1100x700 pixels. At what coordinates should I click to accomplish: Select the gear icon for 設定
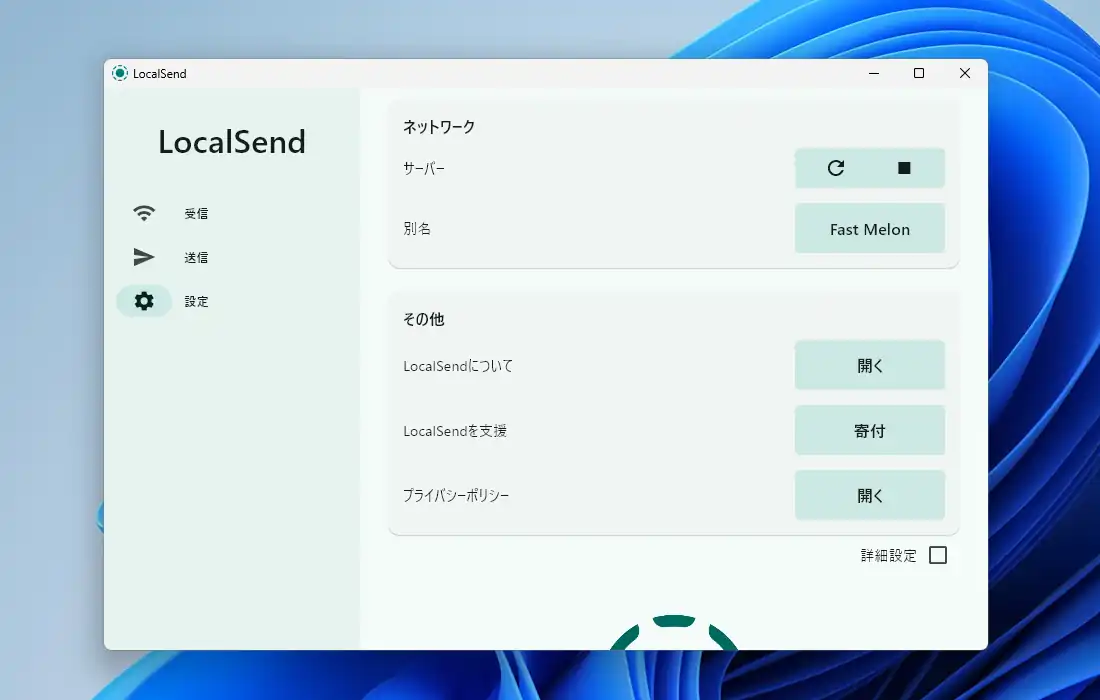click(144, 301)
